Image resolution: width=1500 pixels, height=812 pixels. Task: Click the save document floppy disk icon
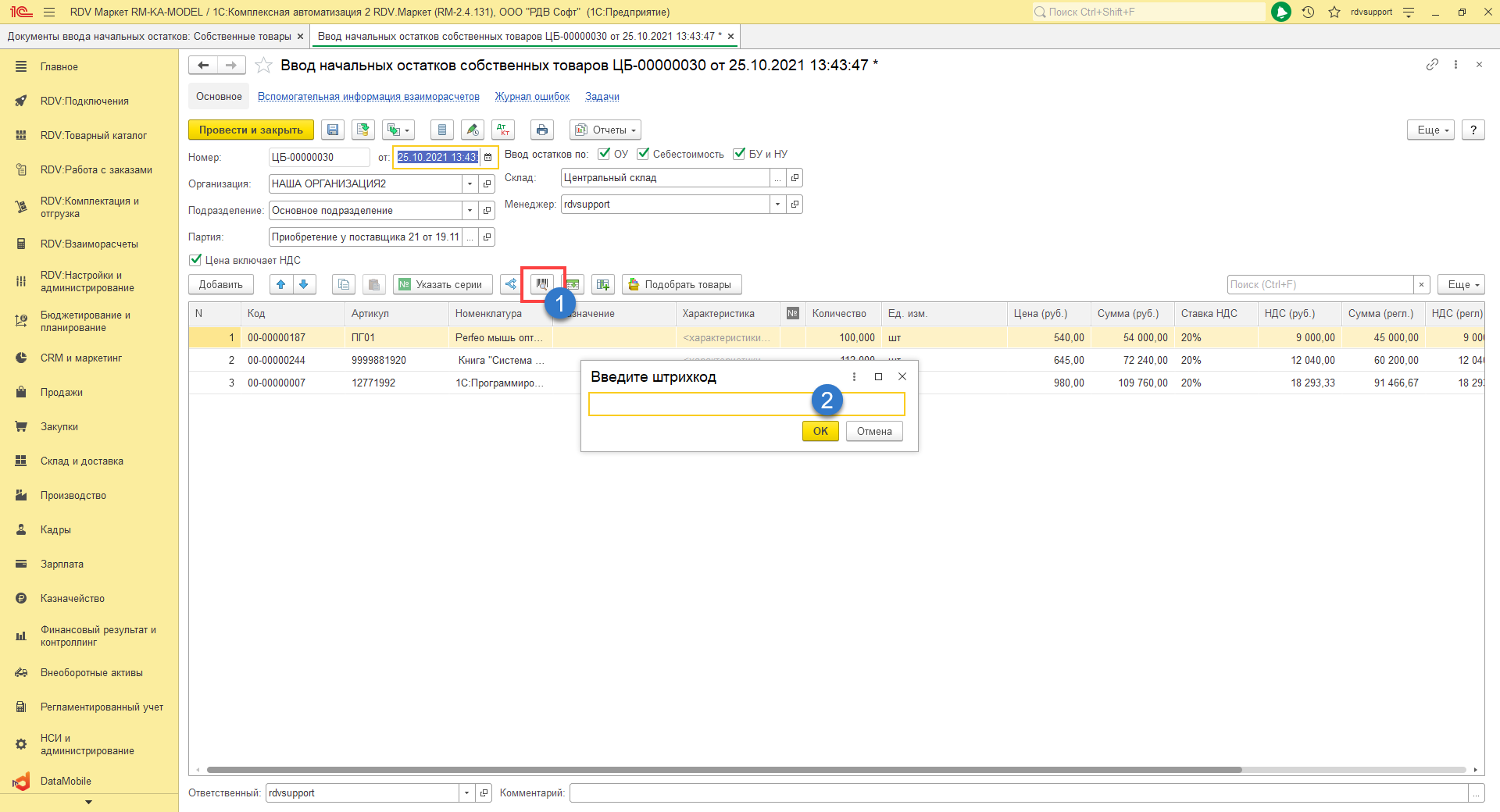[333, 130]
